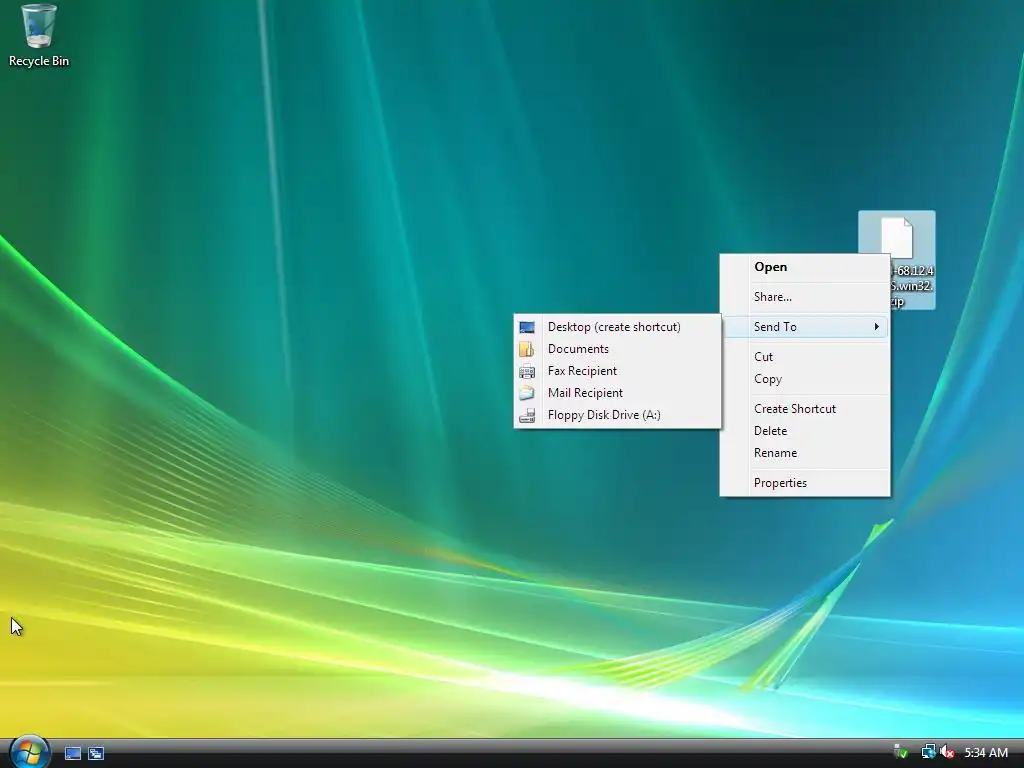The width and height of the screenshot is (1024, 768).
Task: Click Delete in the context menu
Action: tap(805, 431)
